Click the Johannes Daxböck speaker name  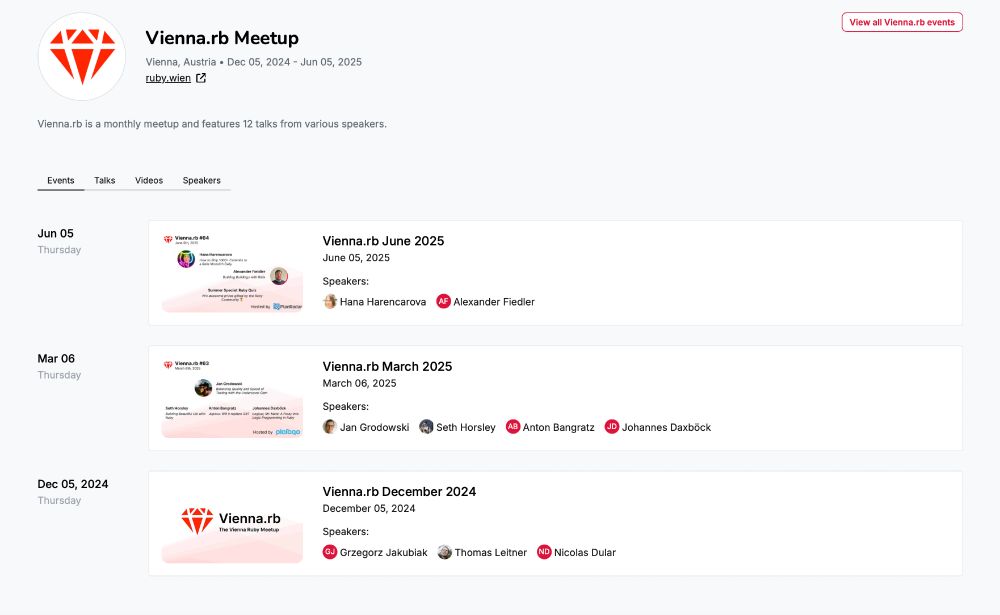[x=666, y=427]
